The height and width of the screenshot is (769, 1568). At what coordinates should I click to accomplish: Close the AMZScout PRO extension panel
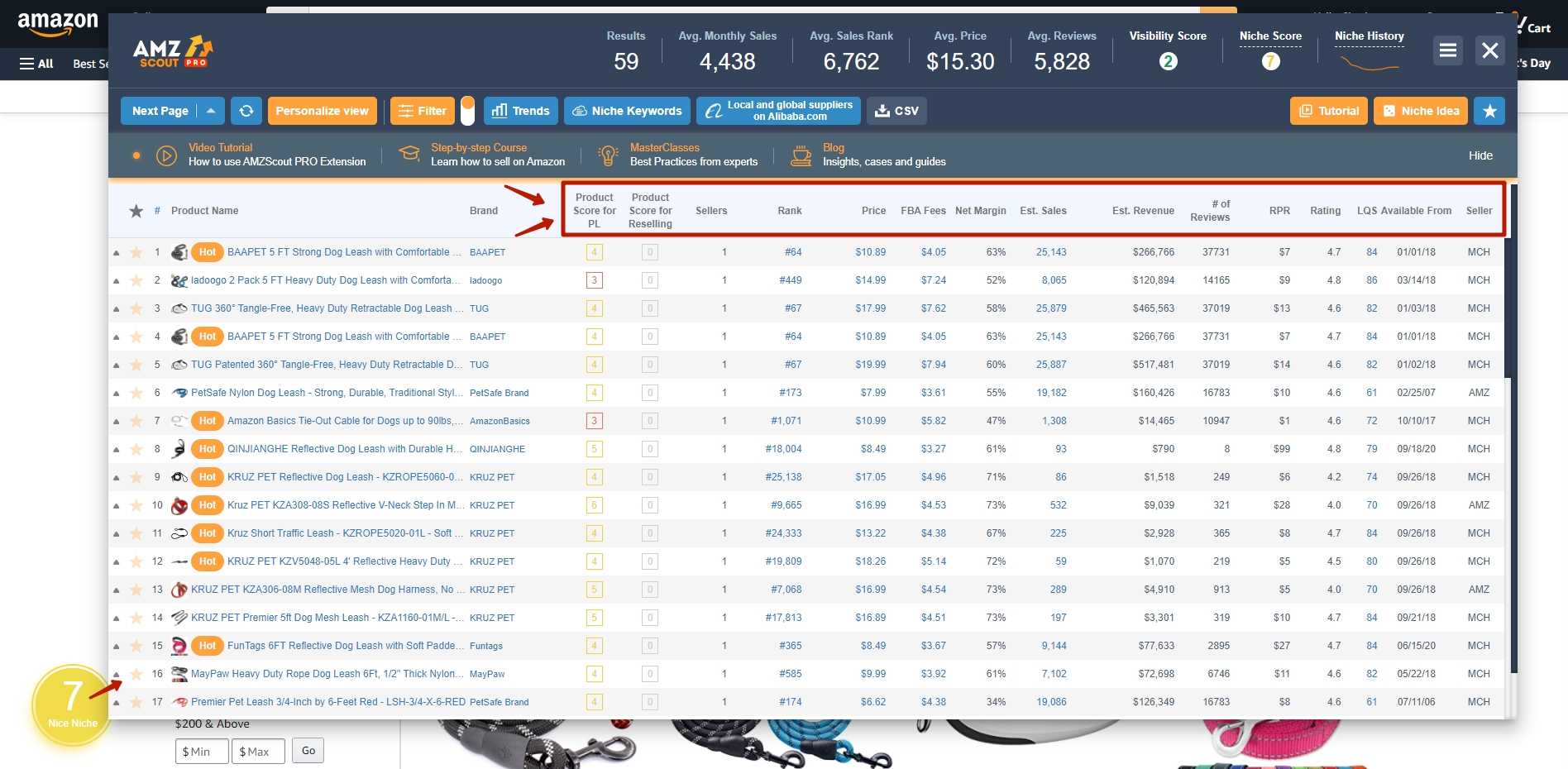pyautogui.click(x=1490, y=50)
